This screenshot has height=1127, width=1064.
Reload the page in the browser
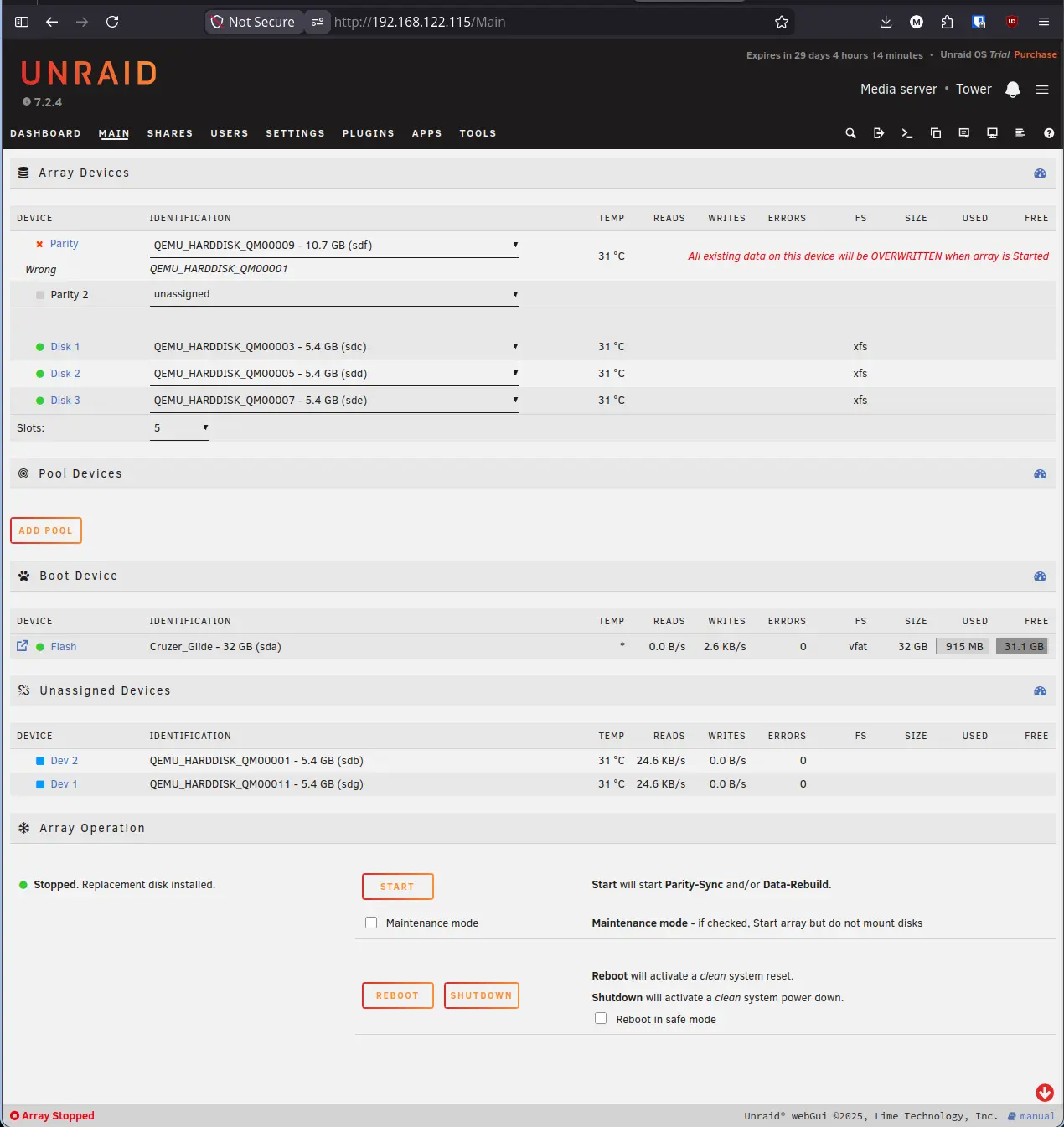click(112, 22)
